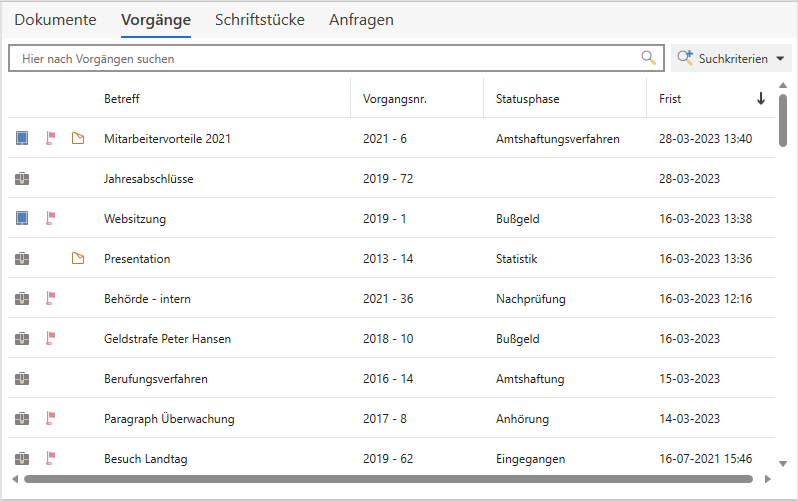798x501 pixels.
Task: Sort by the Statusphase column header
Action: coord(527,99)
